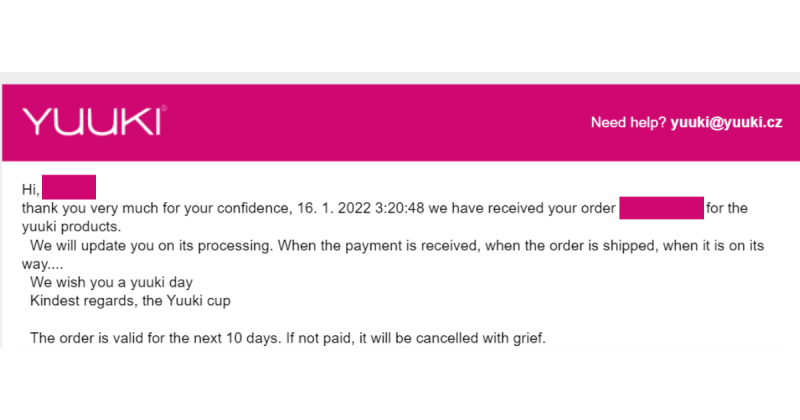Click the "Need help?" text
800x420 pixels.
coord(628,123)
